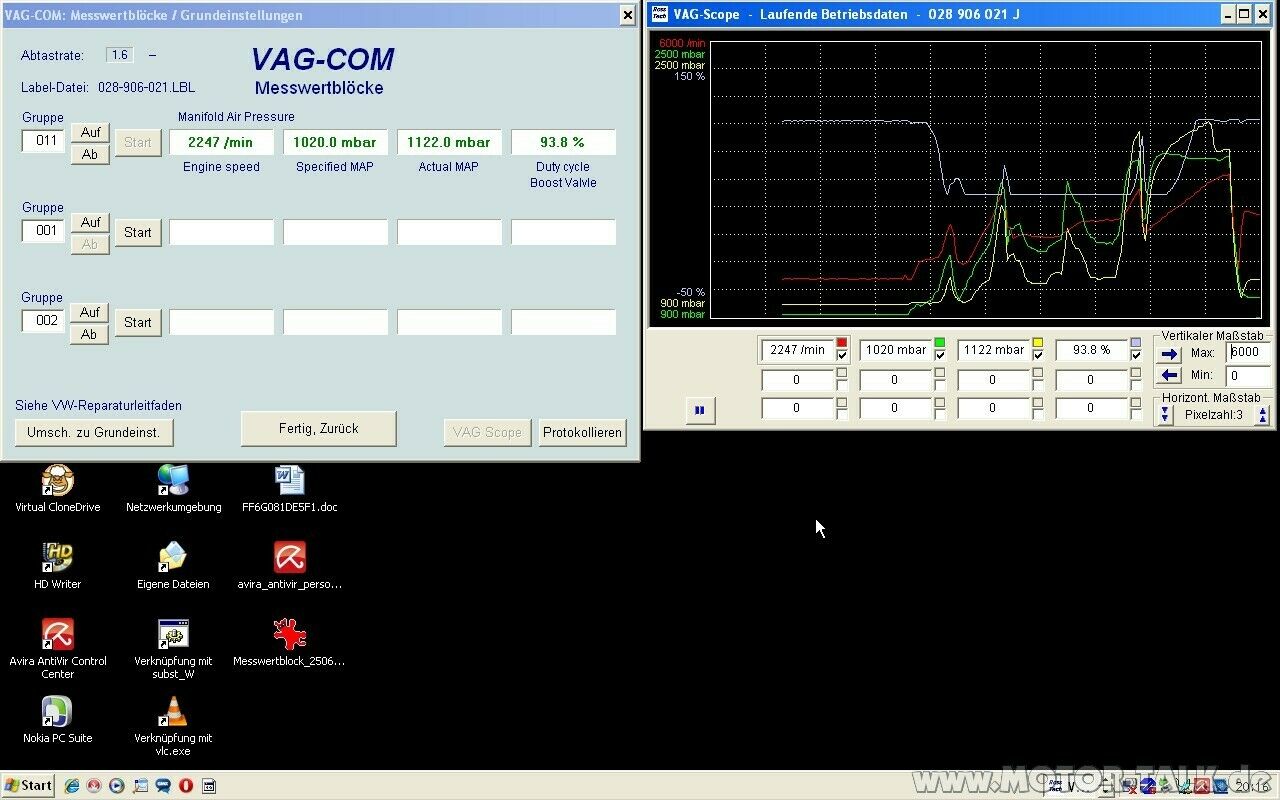Click the green 1020 mbar color swatch
The width and height of the screenshot is (1280, 800).
pyautogui.click(x=940, y=343)
